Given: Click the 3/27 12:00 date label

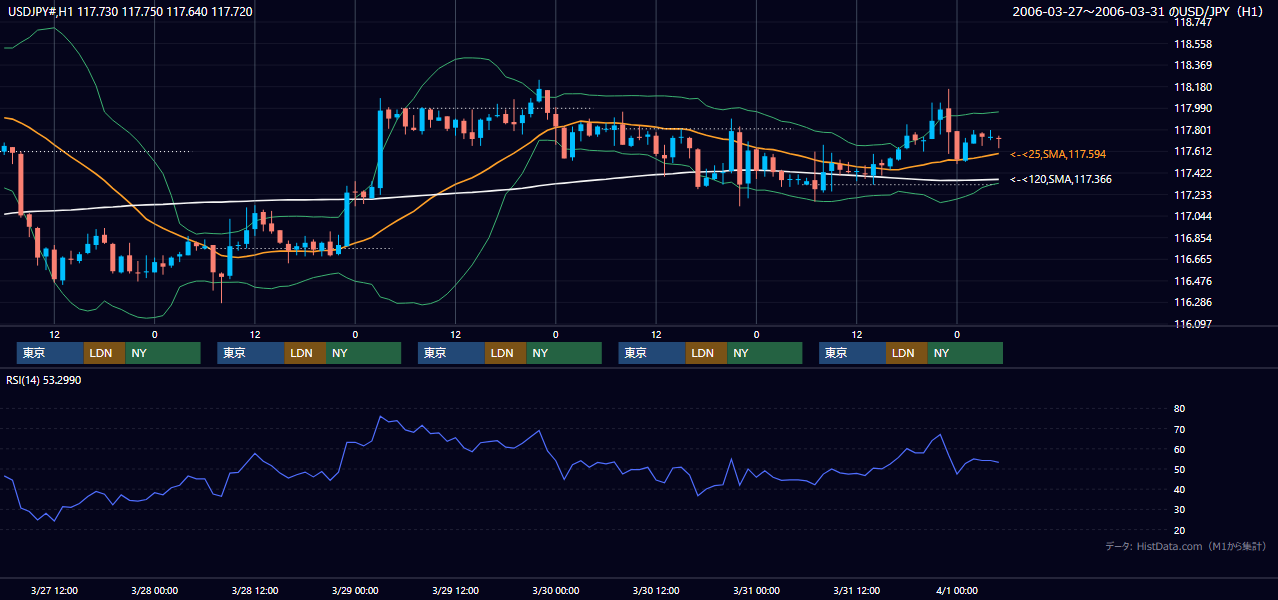Looking at the screenshot, I should (55, 590).
